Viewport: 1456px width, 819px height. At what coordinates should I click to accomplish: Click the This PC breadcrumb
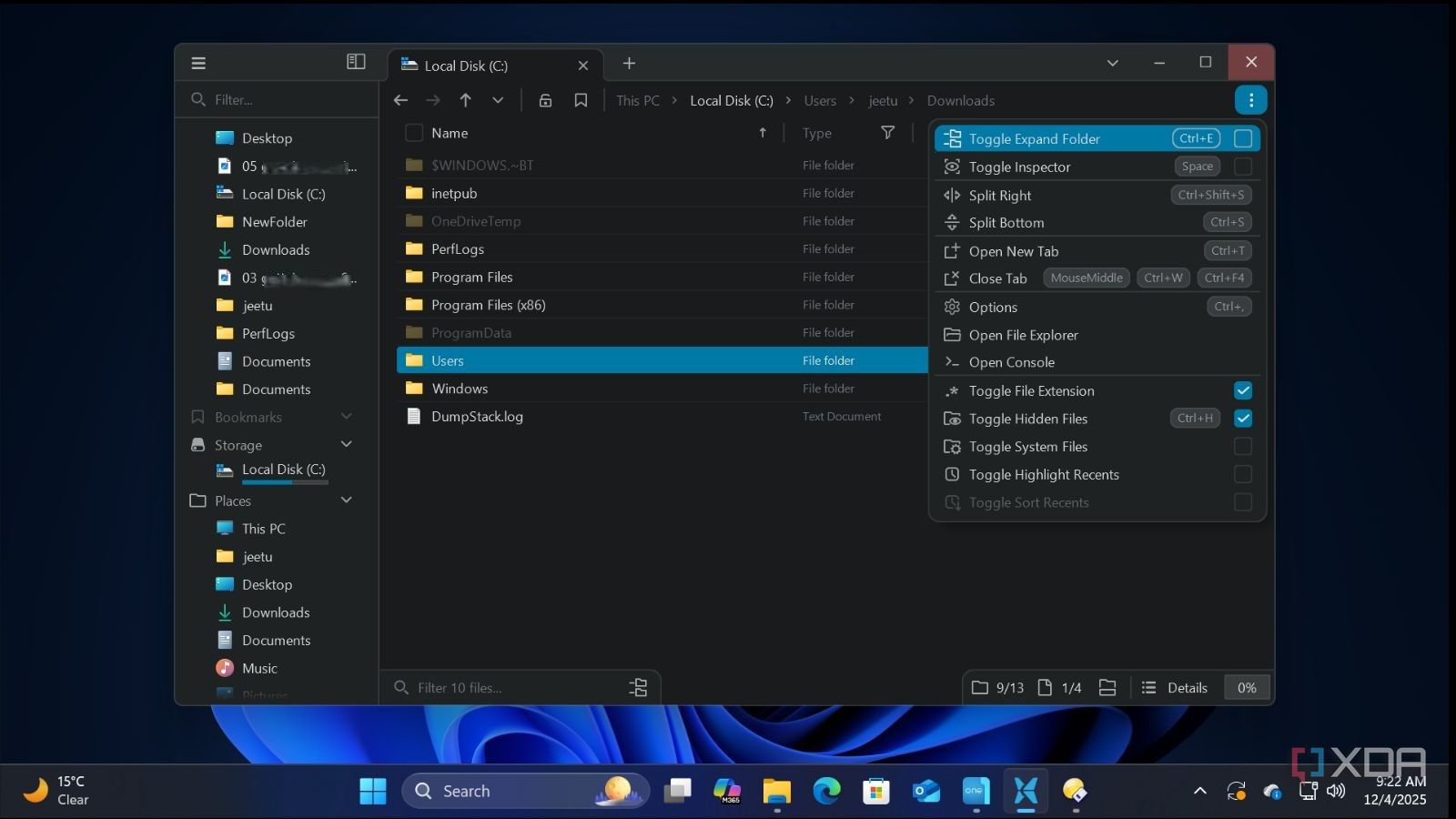pos(638,101)
